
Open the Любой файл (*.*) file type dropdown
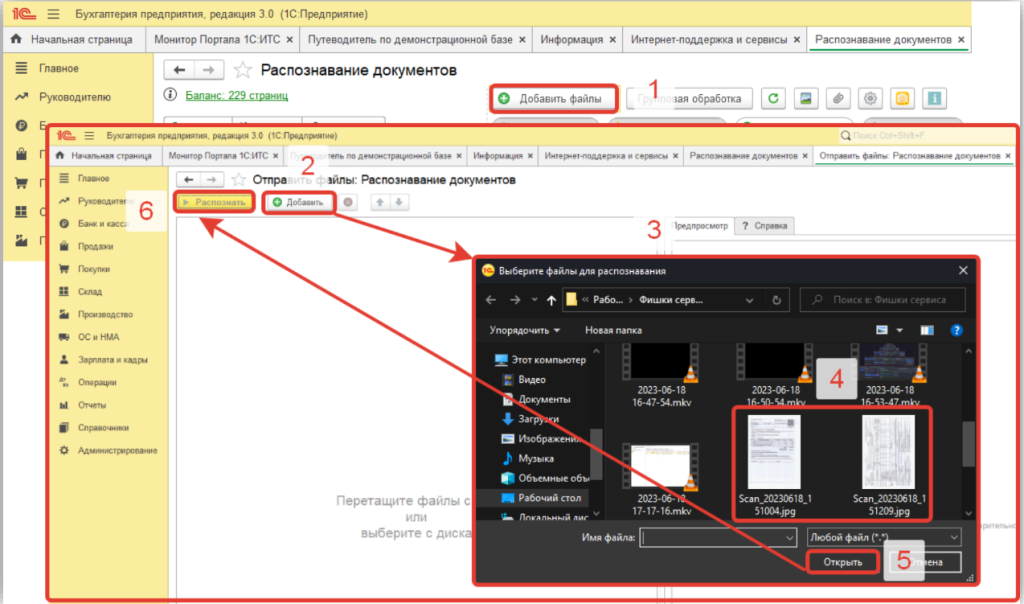point(884,537)
